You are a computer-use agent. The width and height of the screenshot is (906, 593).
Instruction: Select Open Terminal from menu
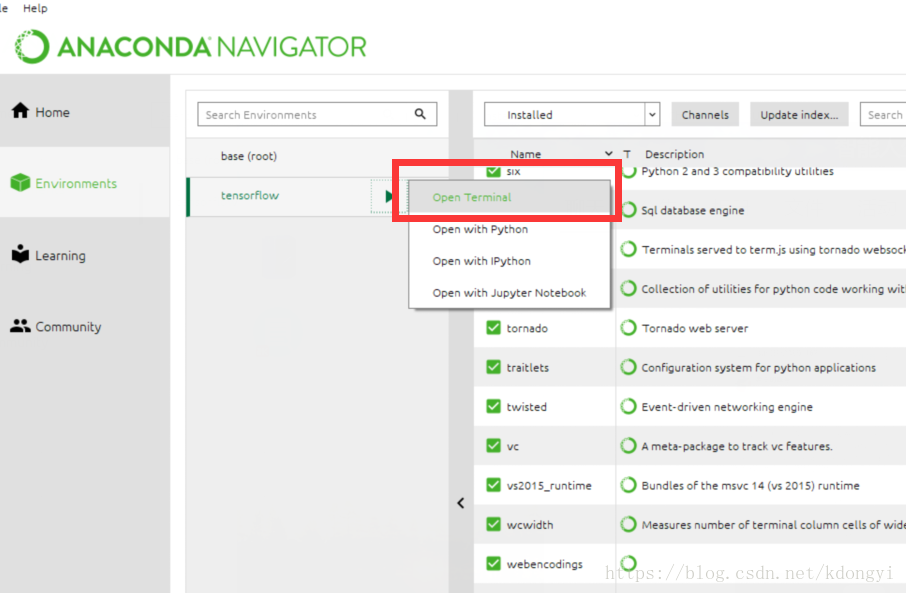[509, 197]
